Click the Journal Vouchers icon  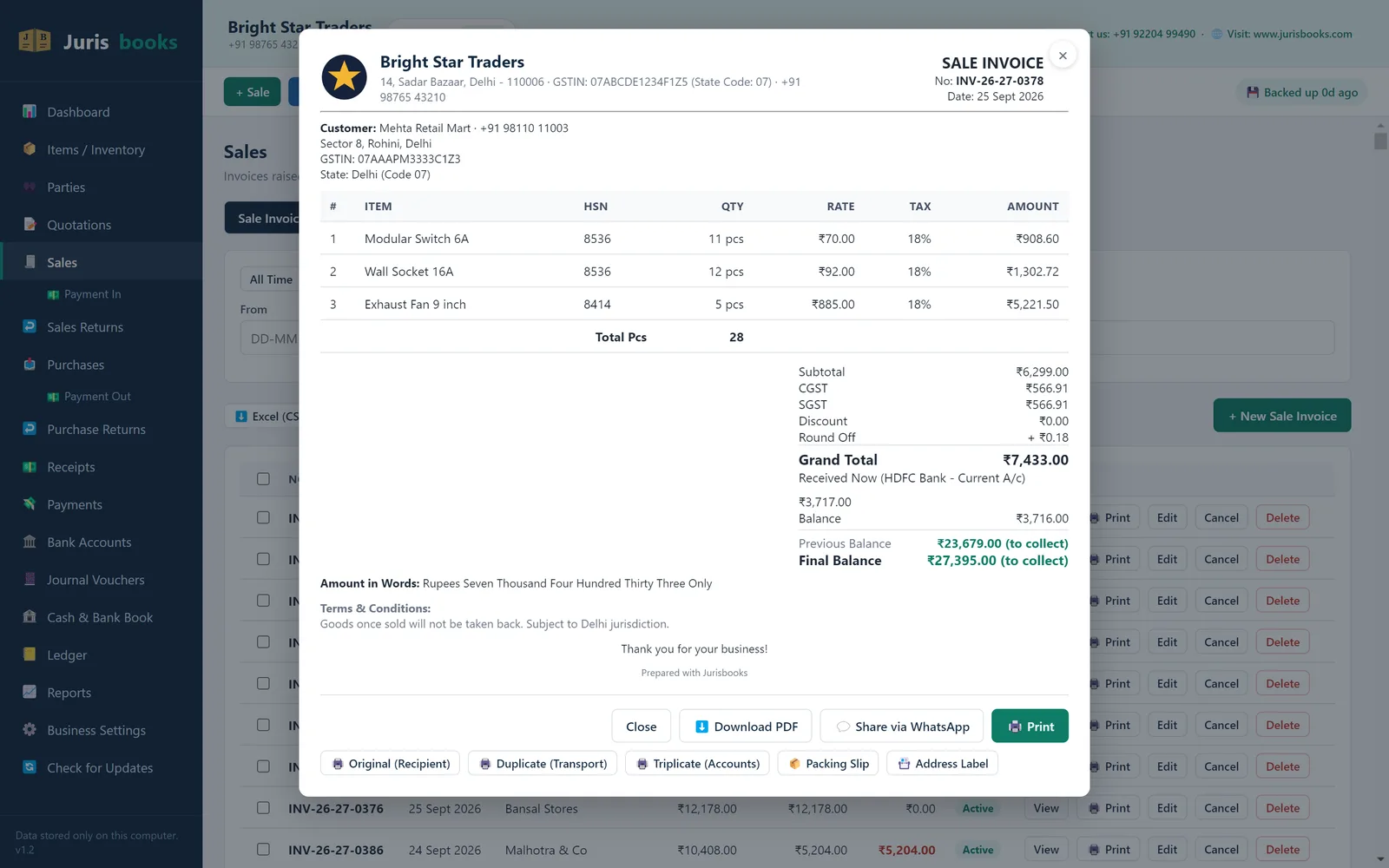tap(30, 580)
